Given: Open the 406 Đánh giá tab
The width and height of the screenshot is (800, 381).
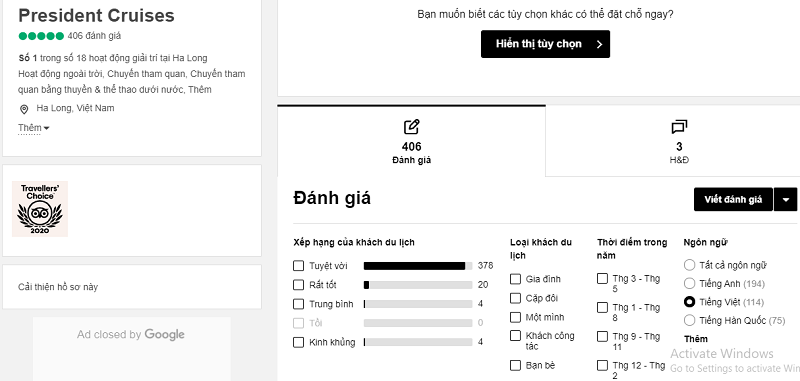Looking at the screenshot, I should (411, 141).
